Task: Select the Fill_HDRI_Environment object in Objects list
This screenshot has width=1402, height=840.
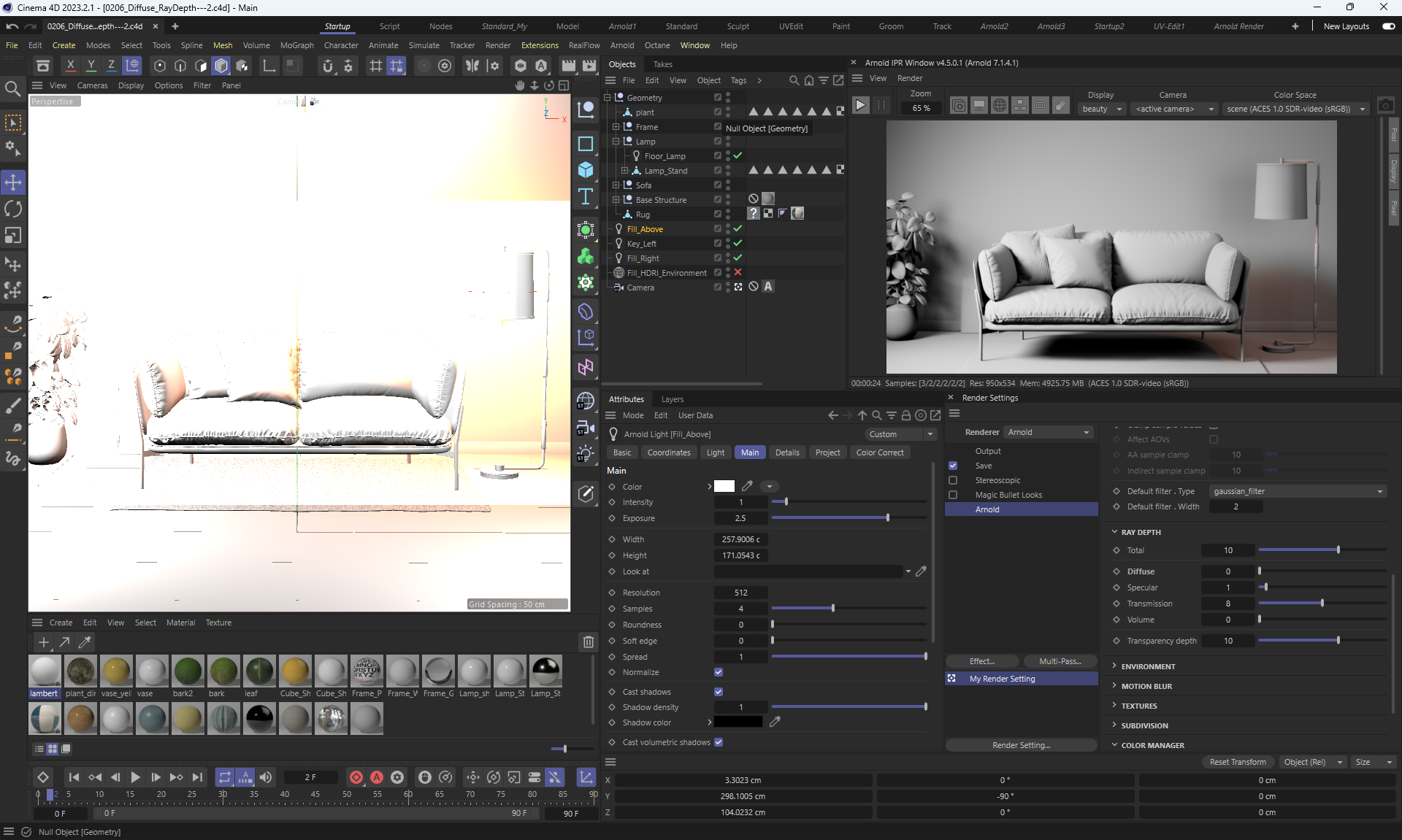Action: pyautogui.click(x=666, y=273)
